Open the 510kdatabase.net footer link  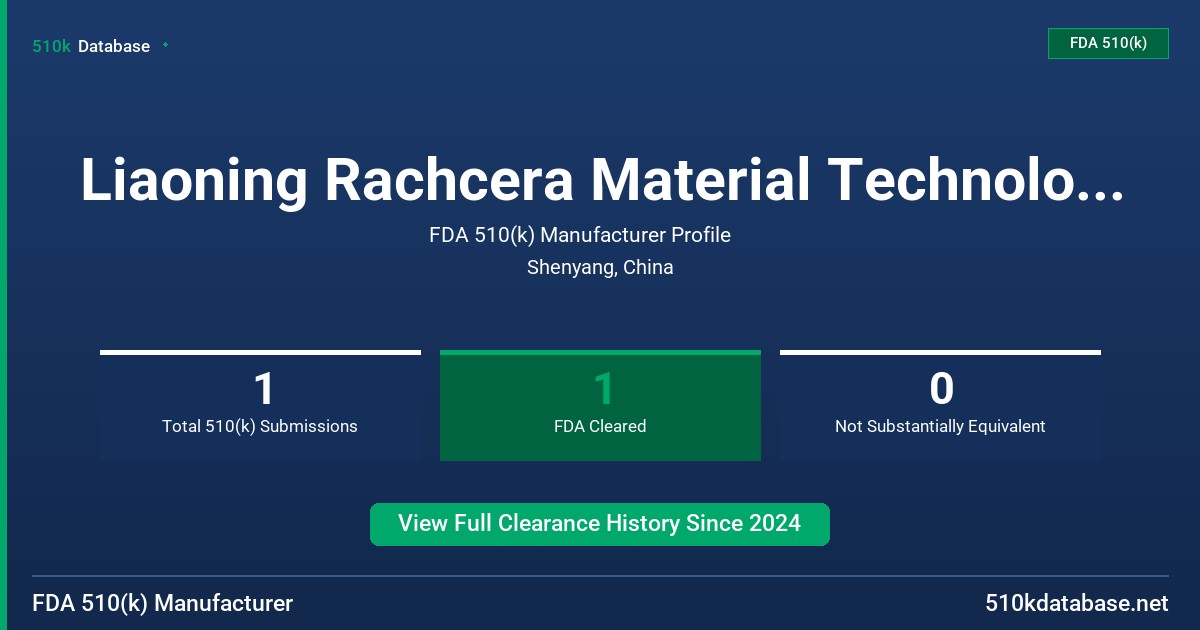(1076, 603)
